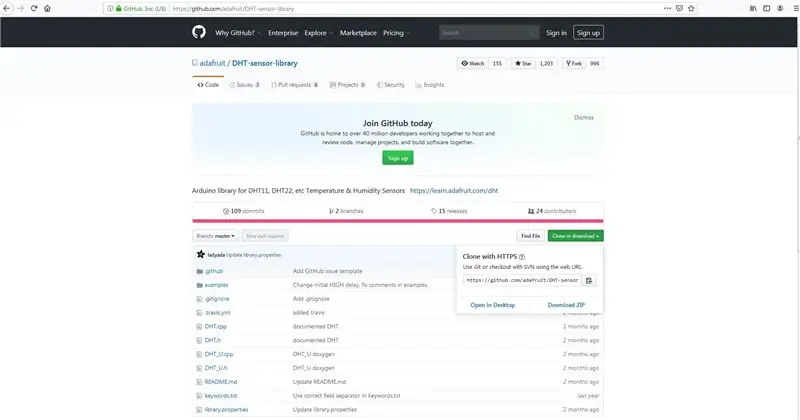Switch to the Security tab
This screenshot has height=420, width=800.
click(x=391, y=85)
